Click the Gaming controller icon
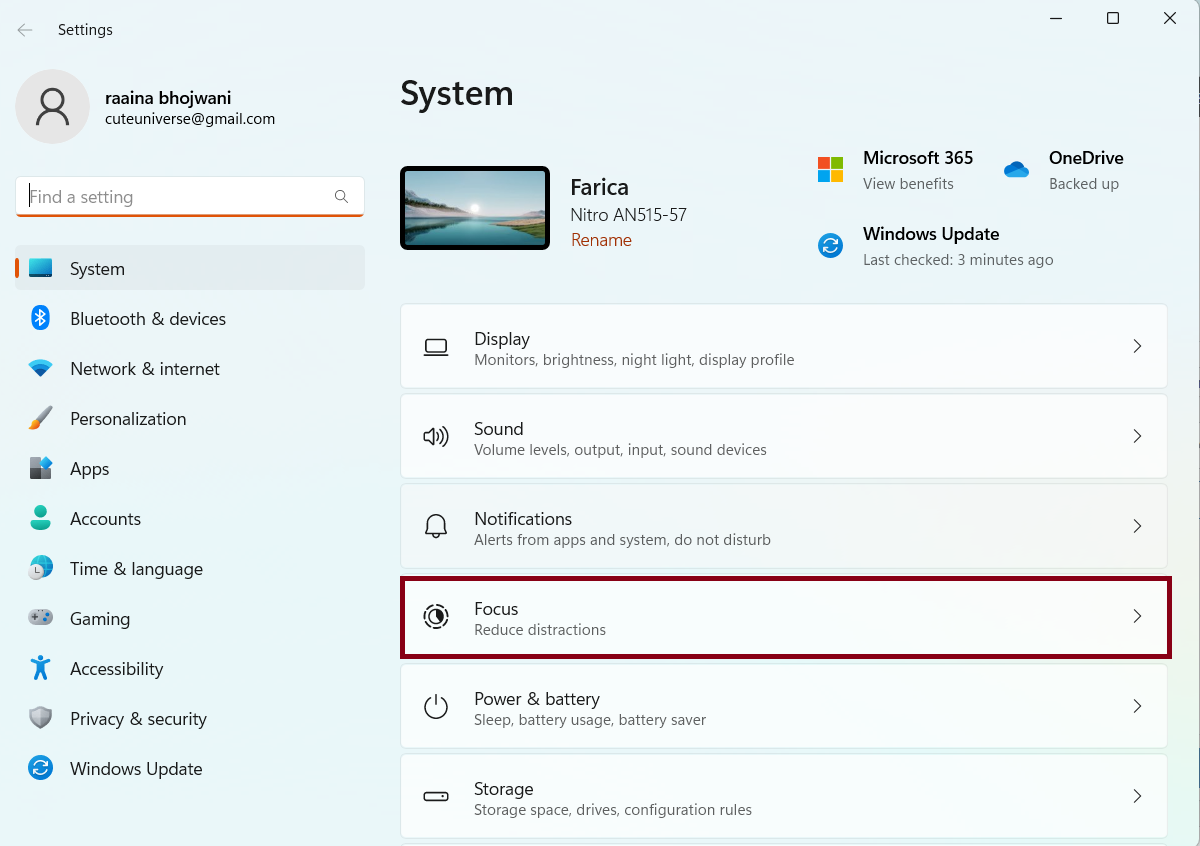The height and width of the screenshot is (846, 1200). pyautogui.click(x=40, y=618)
